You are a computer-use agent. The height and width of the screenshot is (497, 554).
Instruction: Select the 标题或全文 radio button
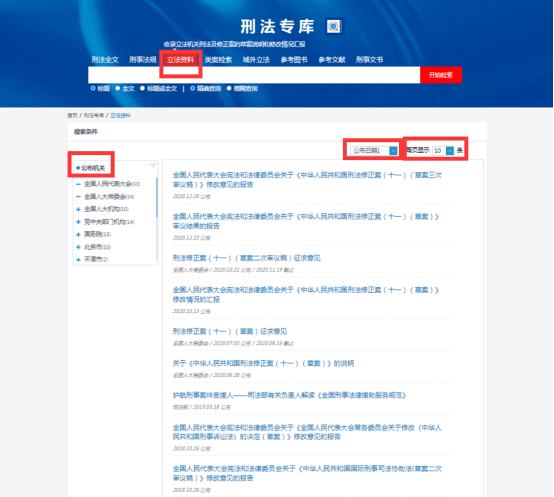[x=142, y=88]
